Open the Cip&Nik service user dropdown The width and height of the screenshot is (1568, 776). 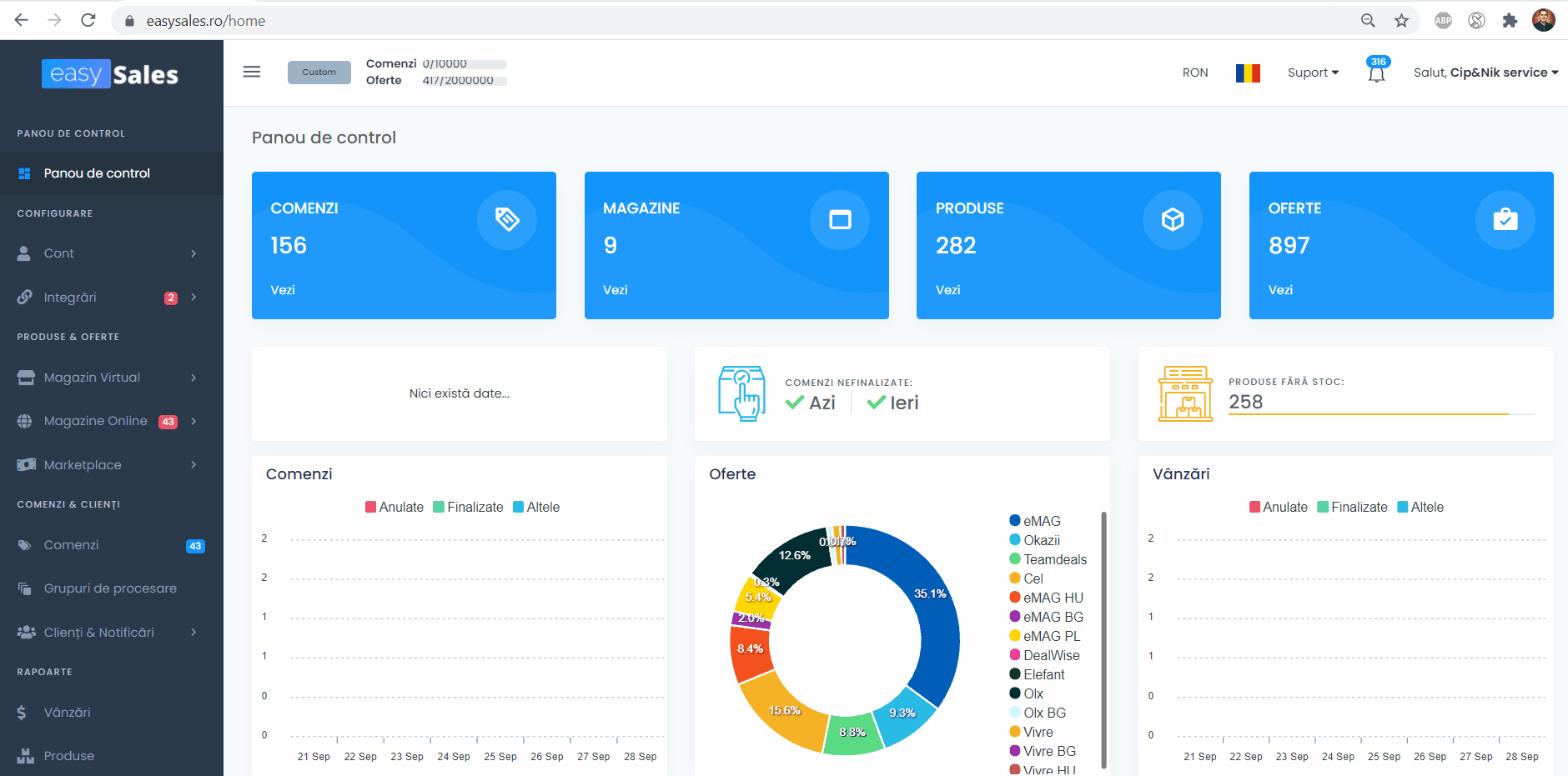coord(1485,73)
